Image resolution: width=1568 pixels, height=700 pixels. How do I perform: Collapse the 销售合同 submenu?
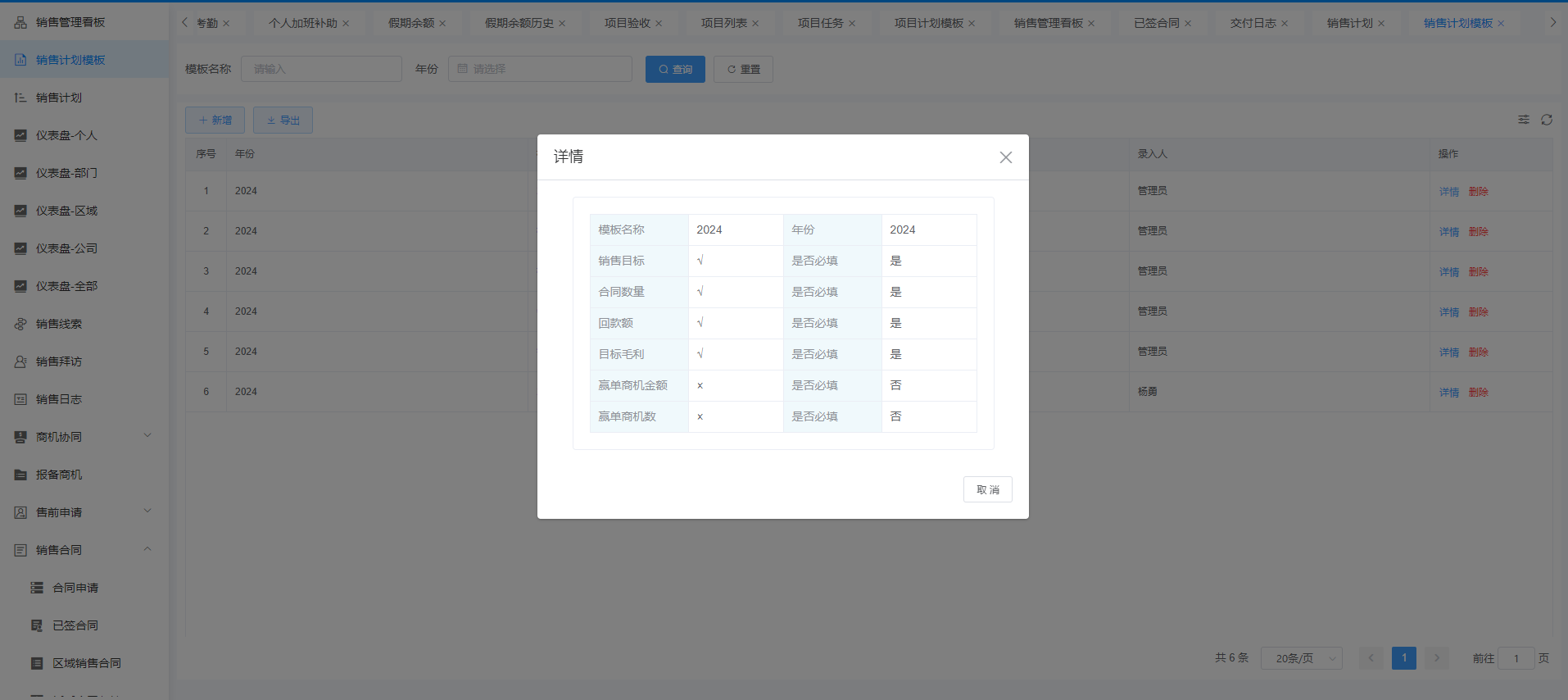click(147, 549)
